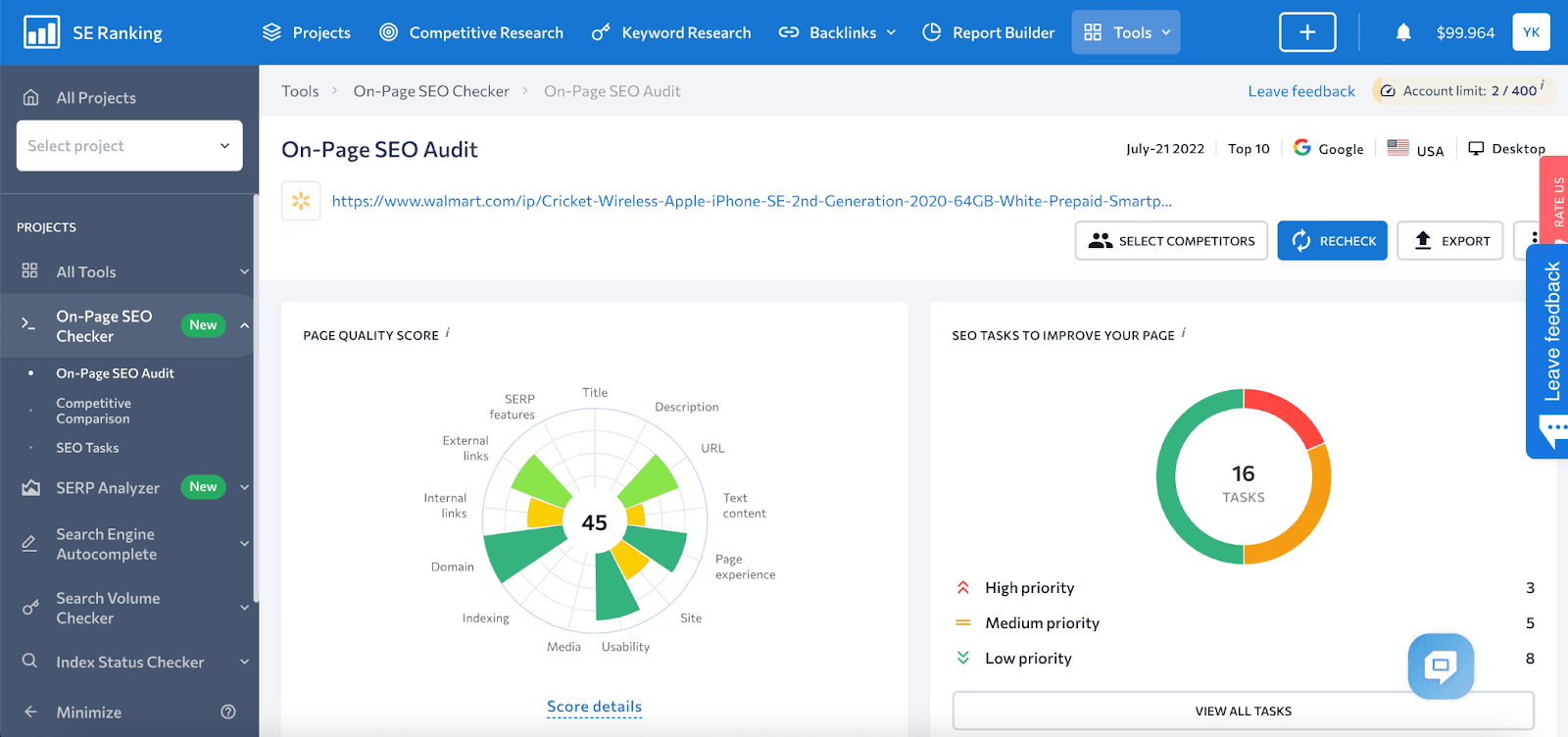Click the Select Competitors button

click(1171, 240)
